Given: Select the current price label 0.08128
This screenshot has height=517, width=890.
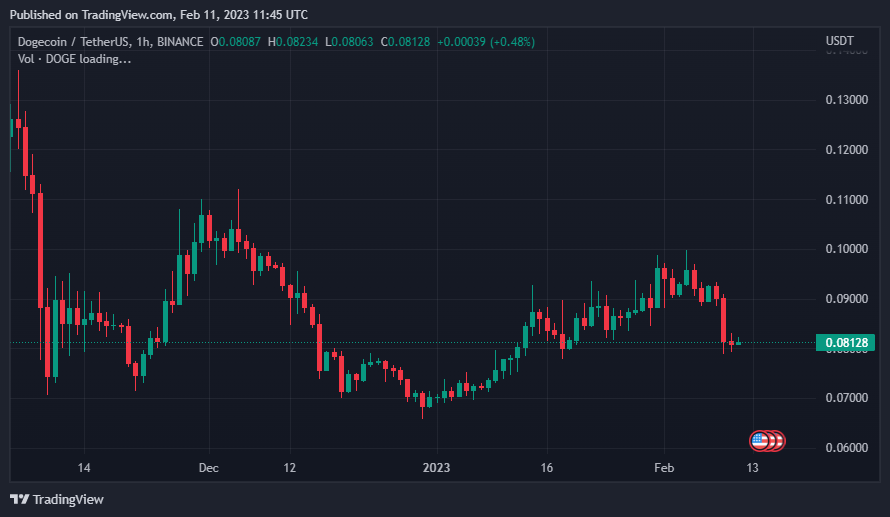Looking at the screenshot, I should [846, 342].
